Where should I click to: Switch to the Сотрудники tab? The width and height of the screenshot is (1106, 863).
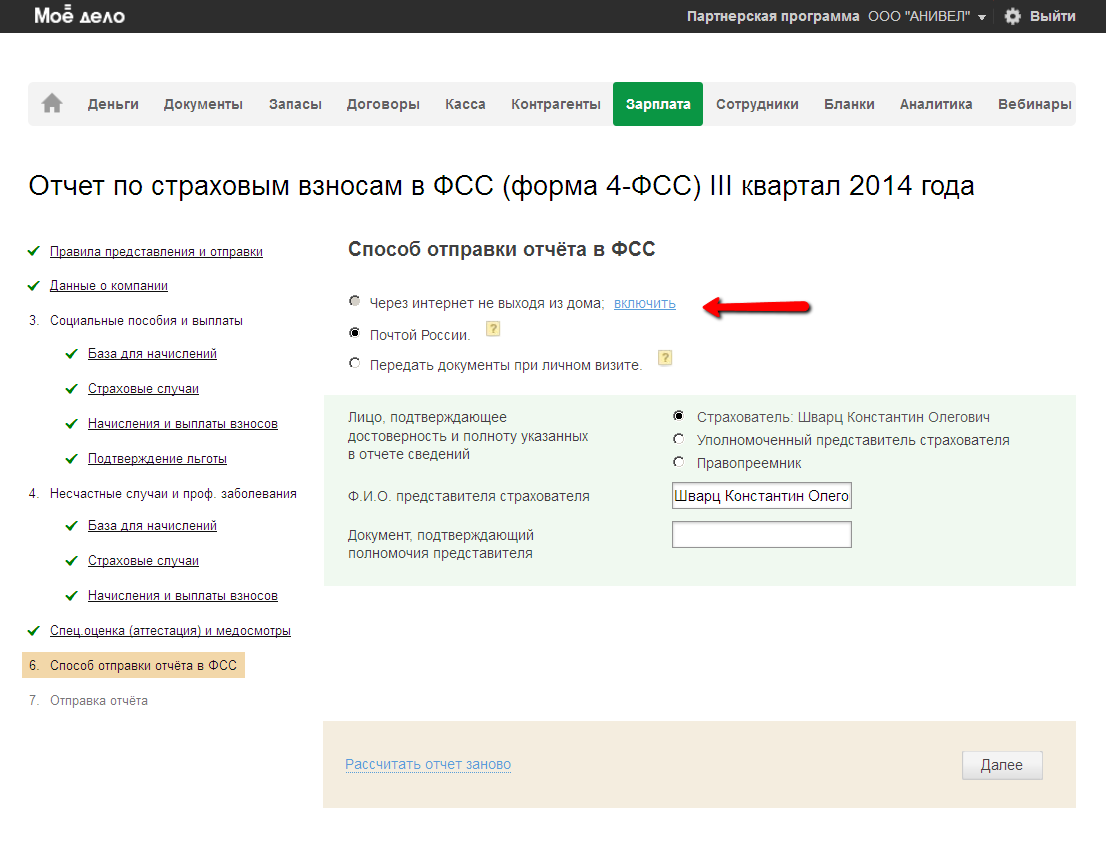[757, 104]
